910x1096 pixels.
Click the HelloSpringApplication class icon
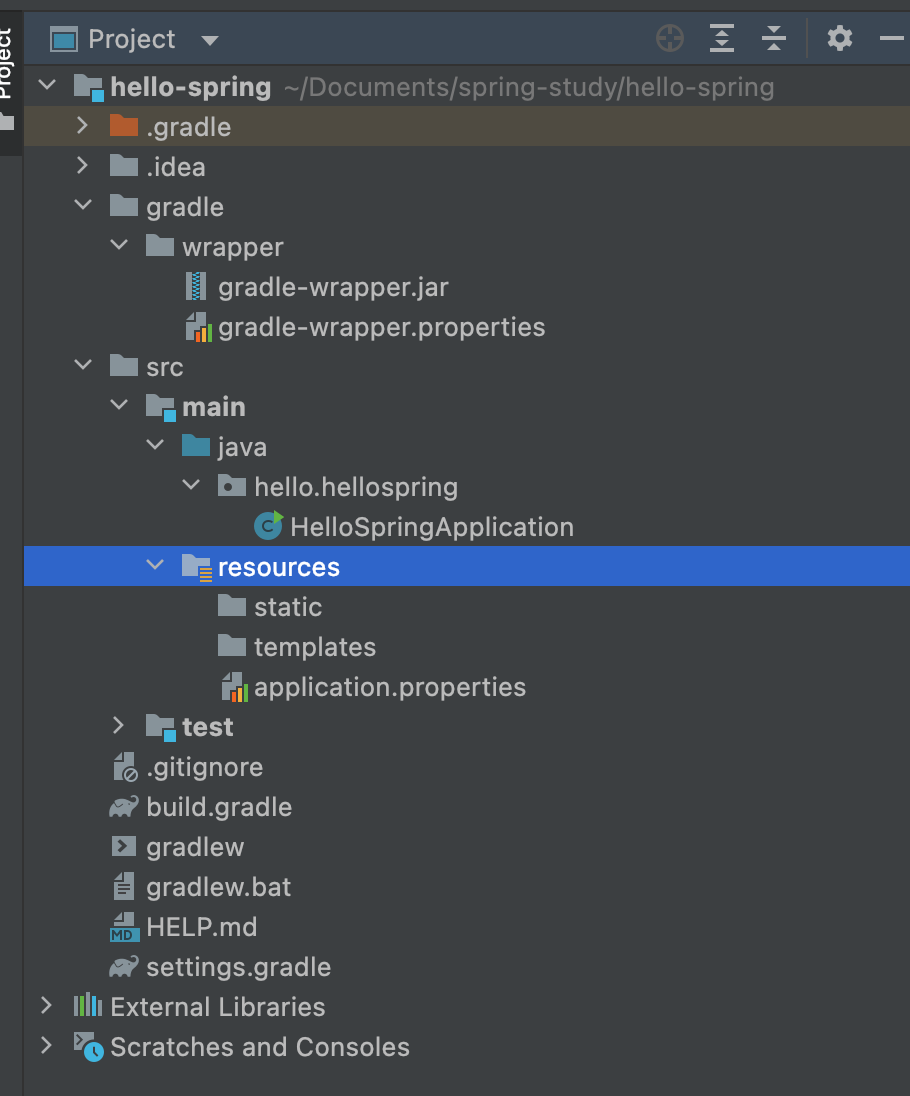pos(268,526)
